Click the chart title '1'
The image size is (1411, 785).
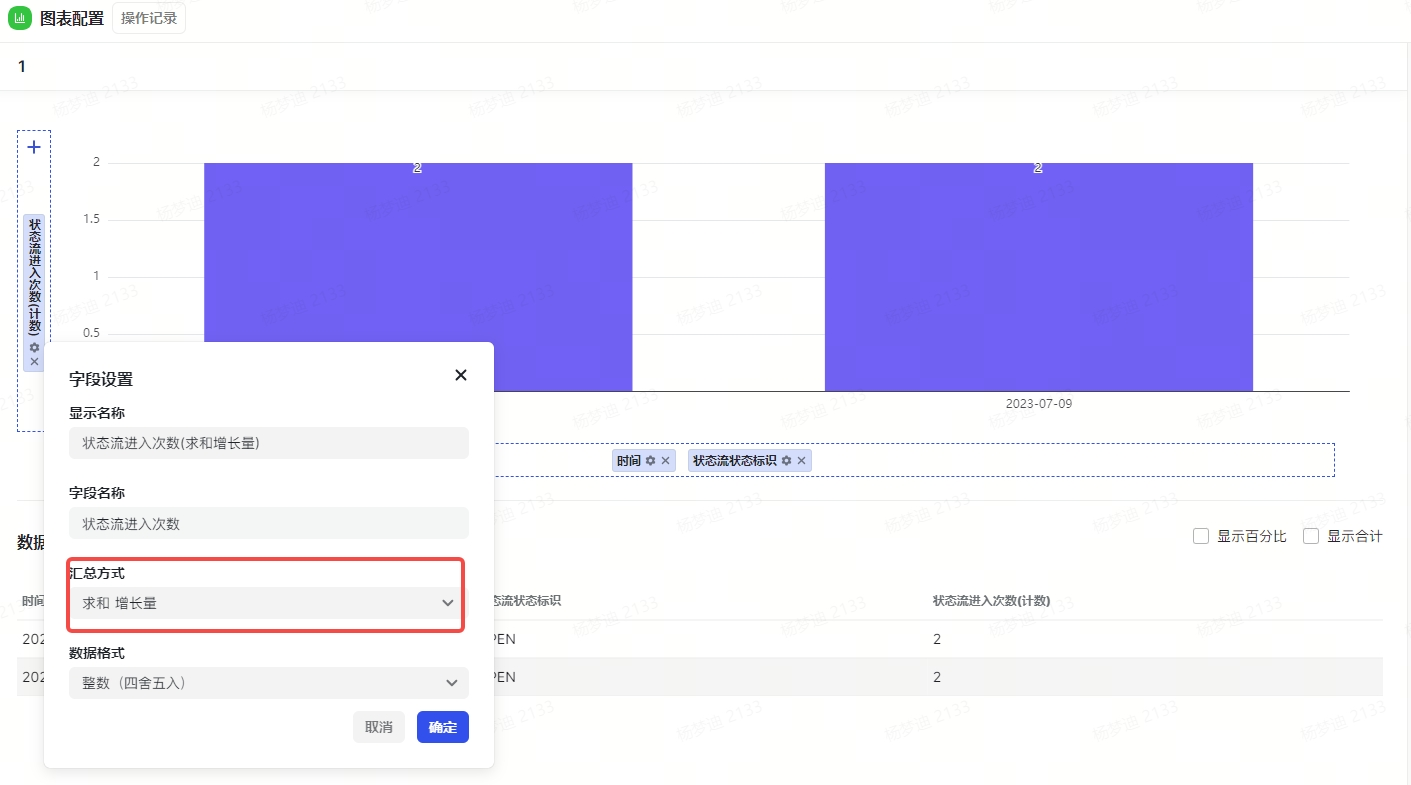coord(22,67)
